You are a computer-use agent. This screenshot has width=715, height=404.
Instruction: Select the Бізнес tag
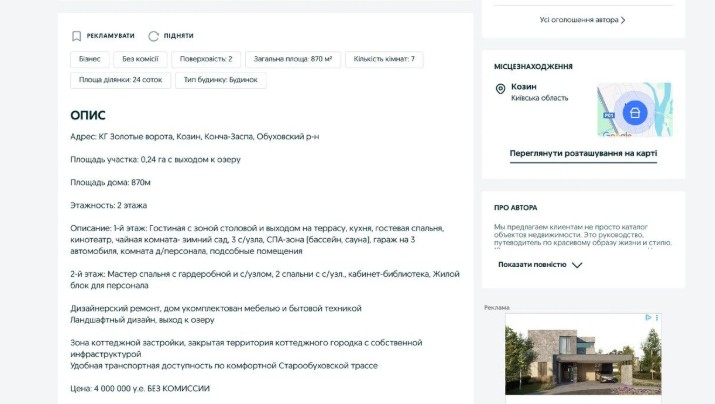coord(89,59)
